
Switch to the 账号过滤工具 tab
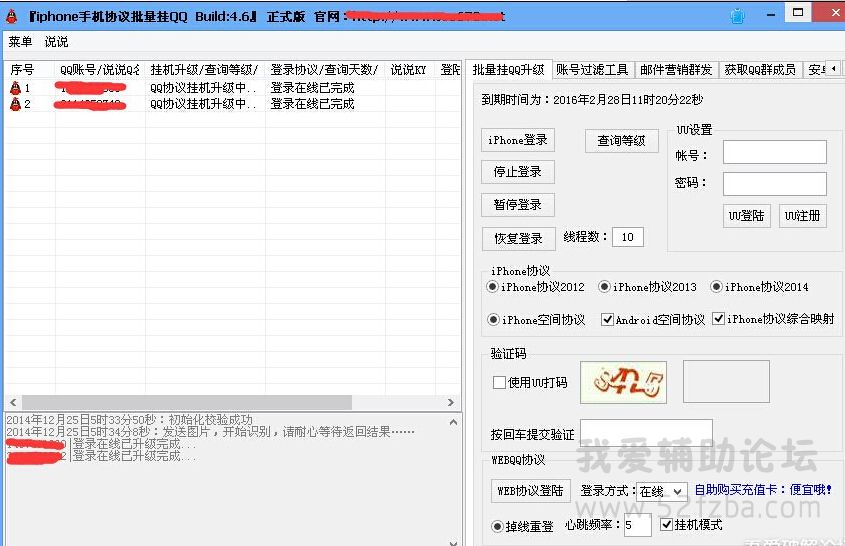(592, 70)
